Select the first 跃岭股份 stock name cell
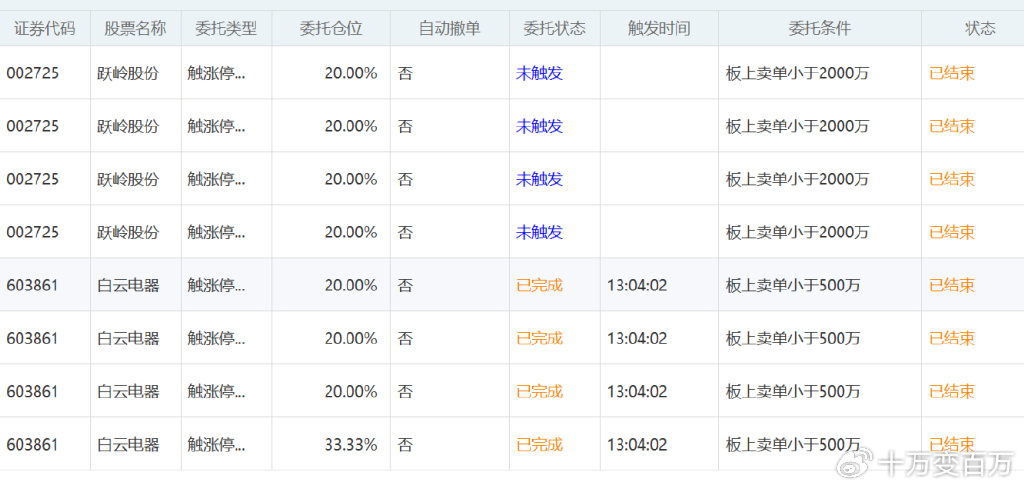 coord(128,73)
